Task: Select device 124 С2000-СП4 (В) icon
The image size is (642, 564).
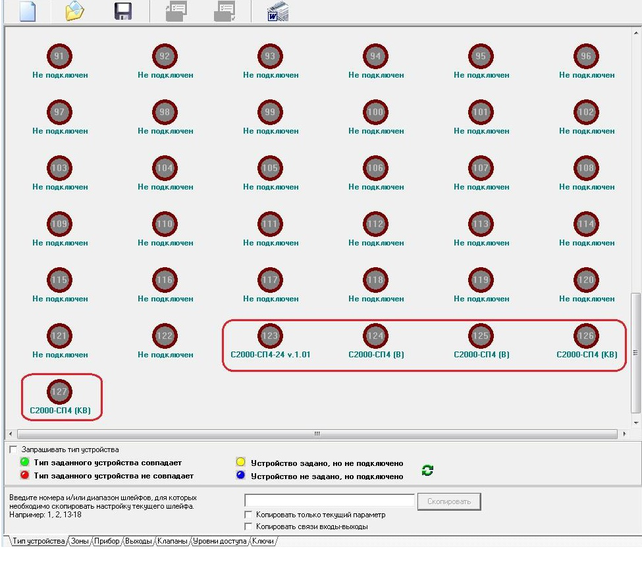Action: click(x=375, y=335)
